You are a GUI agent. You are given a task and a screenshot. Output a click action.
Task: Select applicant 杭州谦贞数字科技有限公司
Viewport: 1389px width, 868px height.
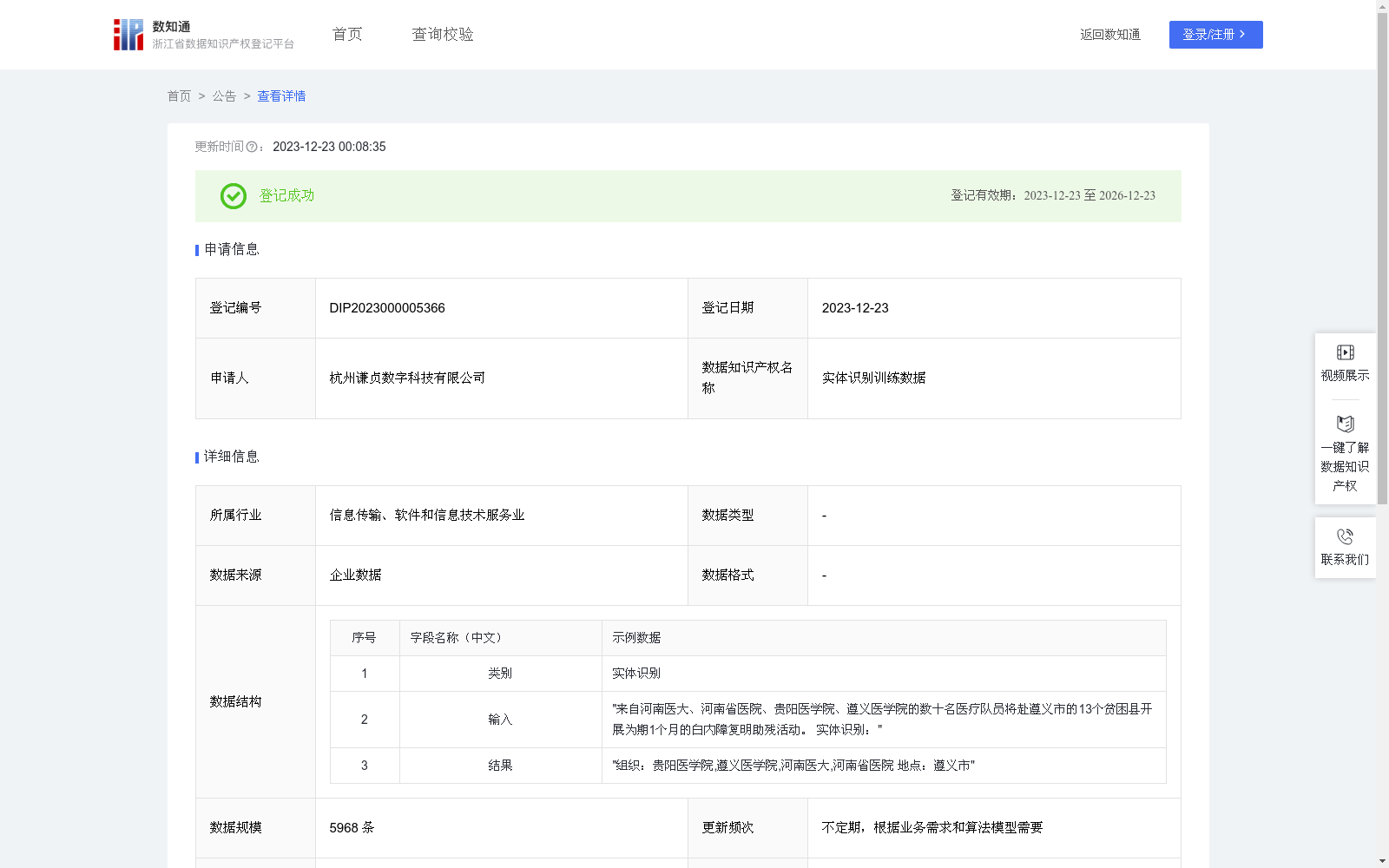407,378
